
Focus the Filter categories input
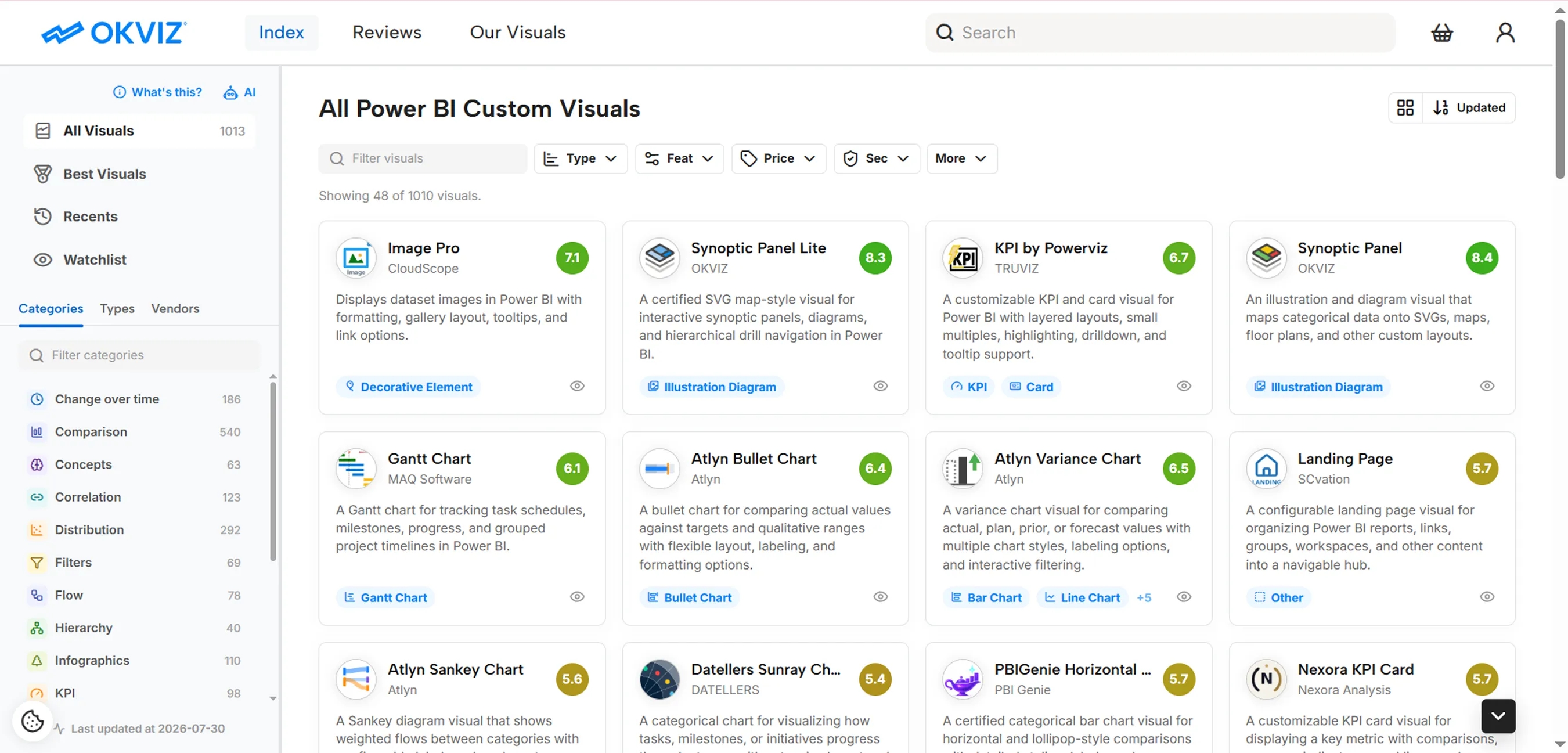[x=139, y=355]
